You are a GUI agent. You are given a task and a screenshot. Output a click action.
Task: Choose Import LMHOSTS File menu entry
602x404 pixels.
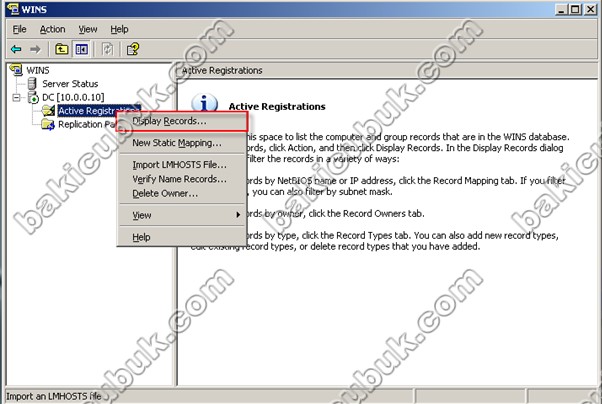182,165
